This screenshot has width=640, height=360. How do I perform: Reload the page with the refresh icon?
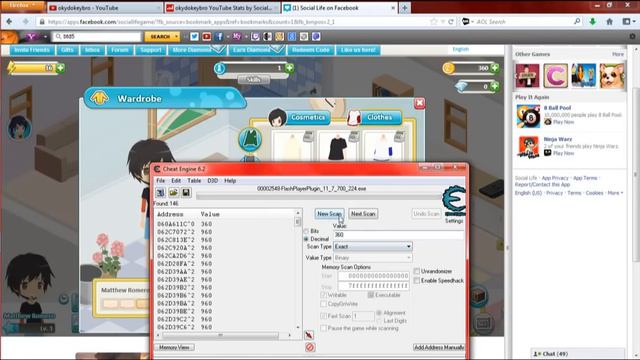pyautogui.click(x=451, y=22)
